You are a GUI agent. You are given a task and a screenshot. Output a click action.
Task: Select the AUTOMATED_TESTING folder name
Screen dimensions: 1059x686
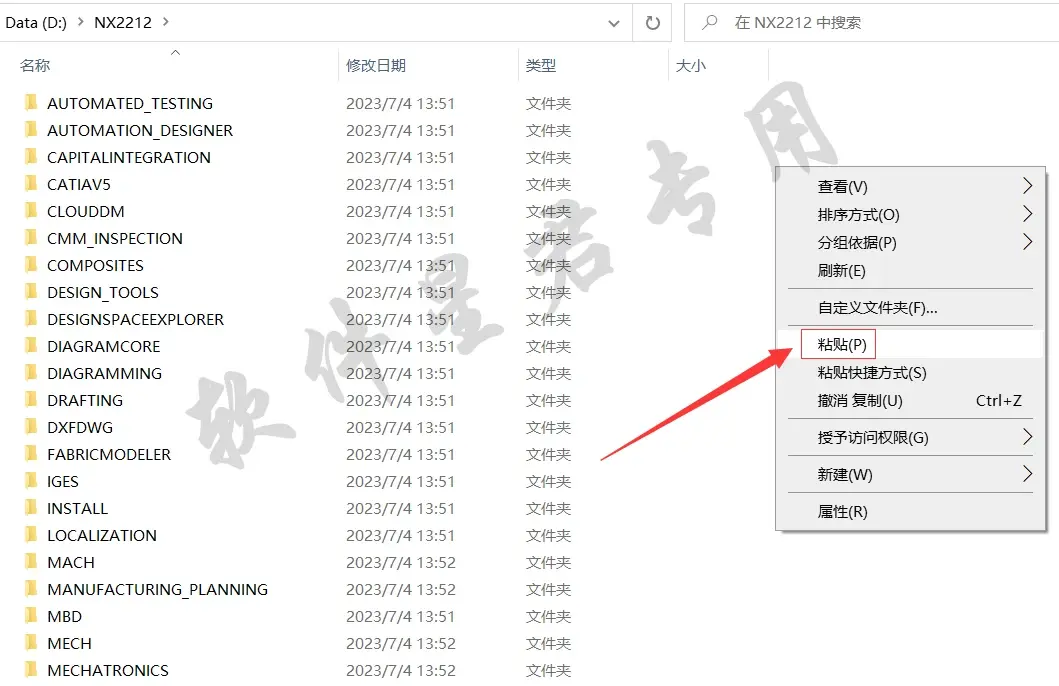click(x=130, y=103)
